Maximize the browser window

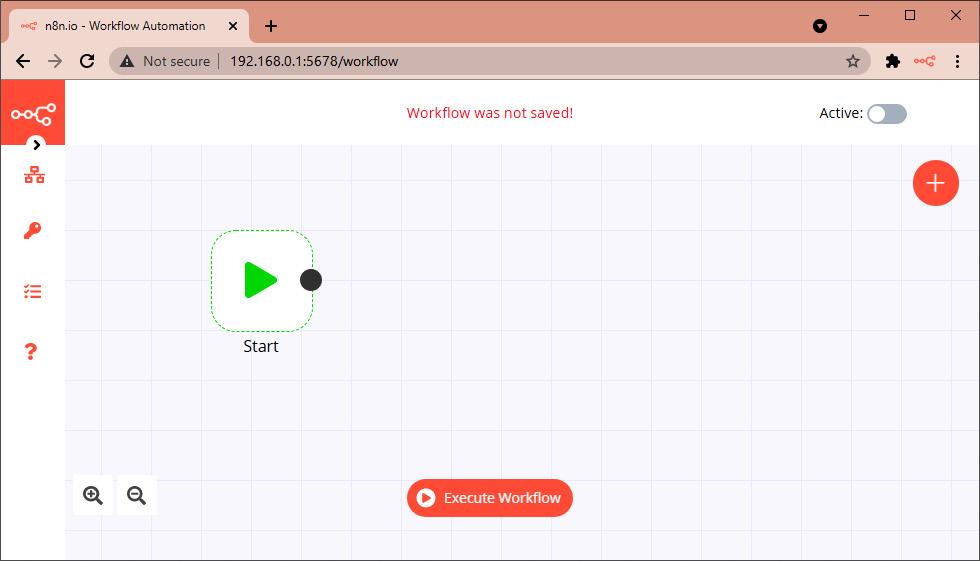[910, 16]
